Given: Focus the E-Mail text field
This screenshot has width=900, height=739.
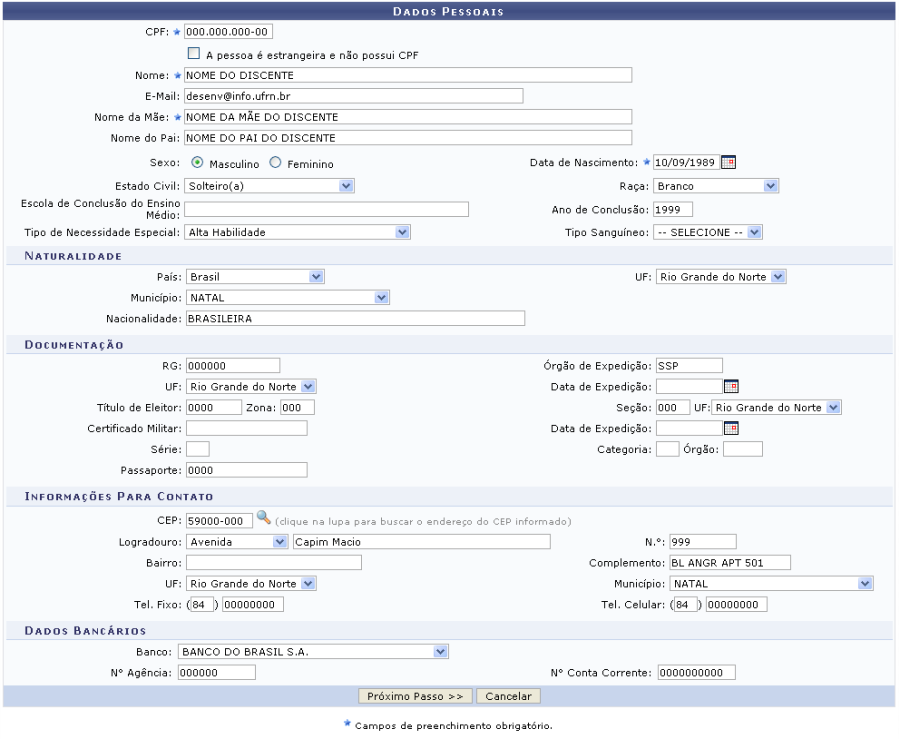Looking at the screenshot, I should pos(354,96).
